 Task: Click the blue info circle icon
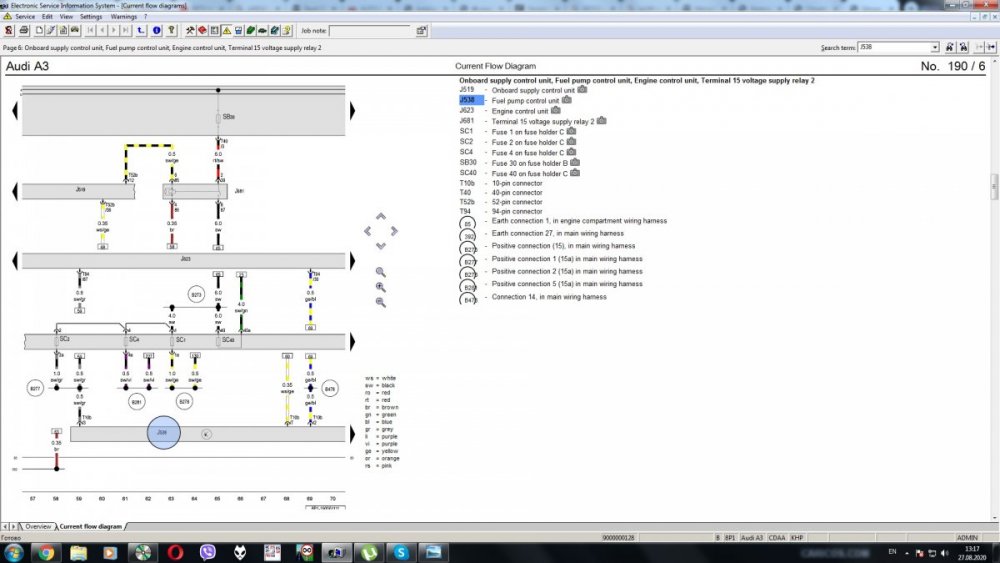[x=156, y=30]
